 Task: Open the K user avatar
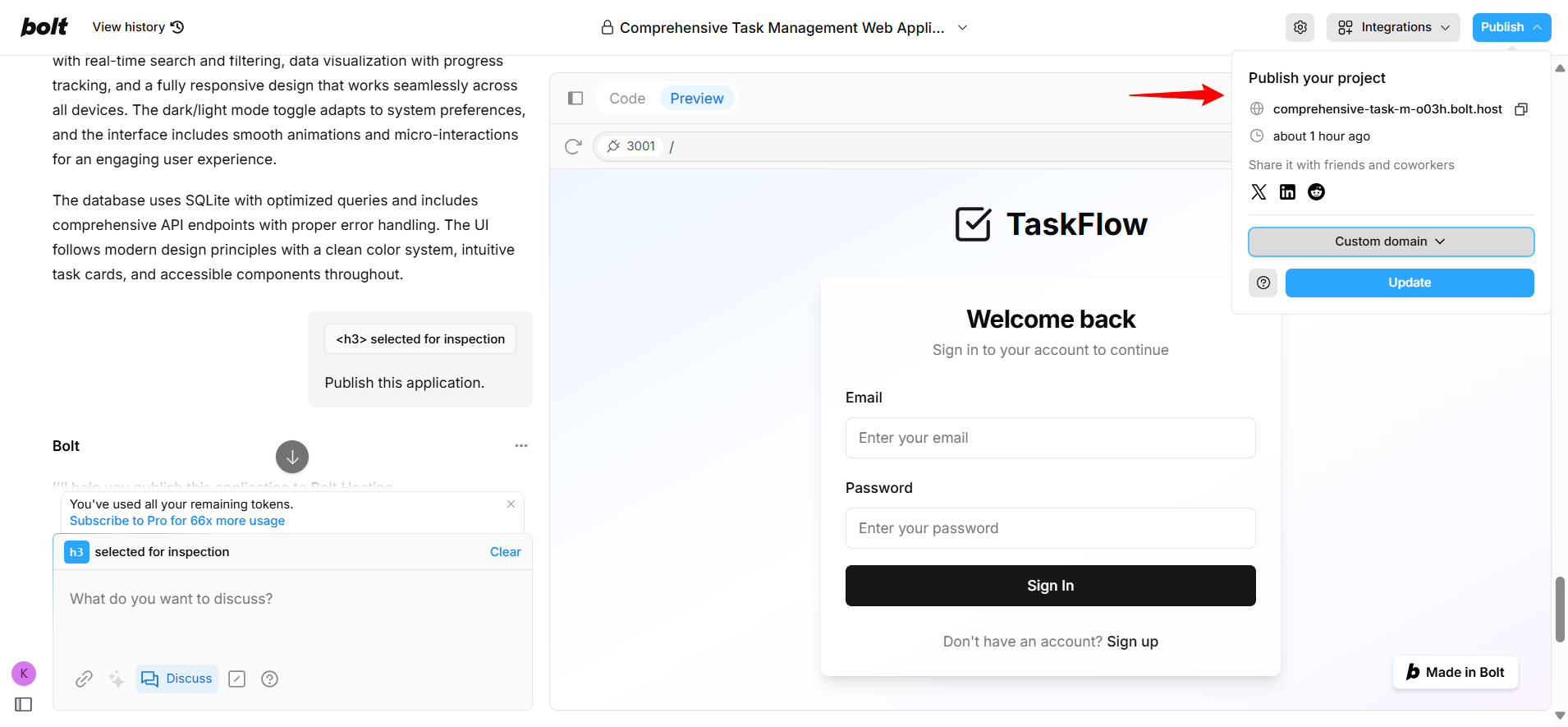24,674
